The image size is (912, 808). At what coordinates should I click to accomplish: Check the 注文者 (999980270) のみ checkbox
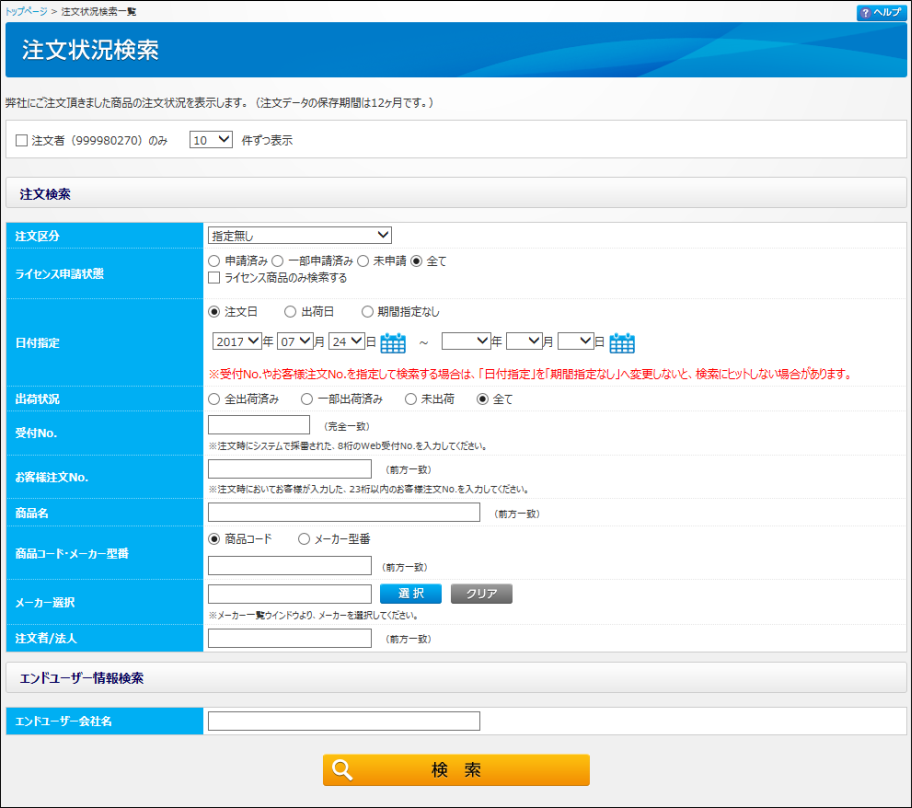pos(21,141)
